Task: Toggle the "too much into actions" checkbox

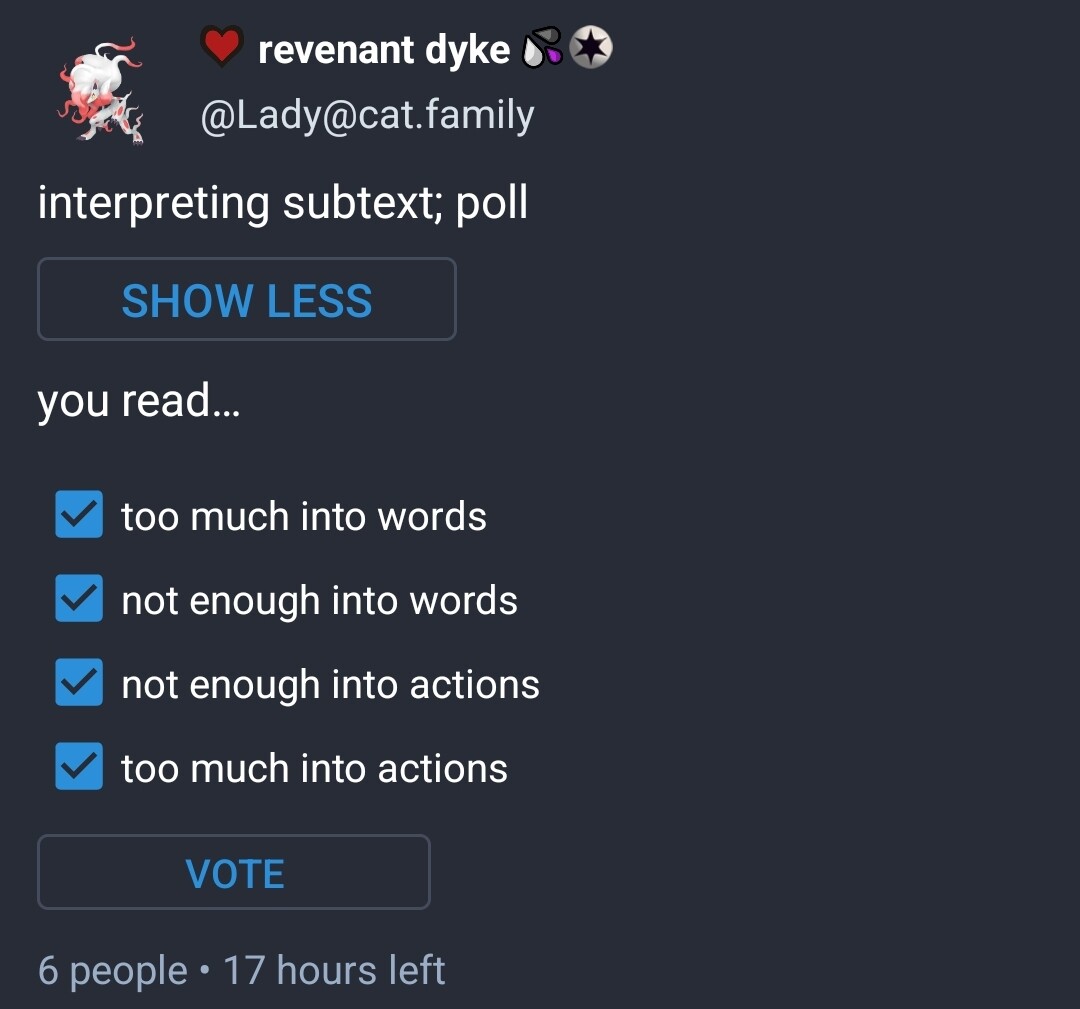Action: coord(79,767)
